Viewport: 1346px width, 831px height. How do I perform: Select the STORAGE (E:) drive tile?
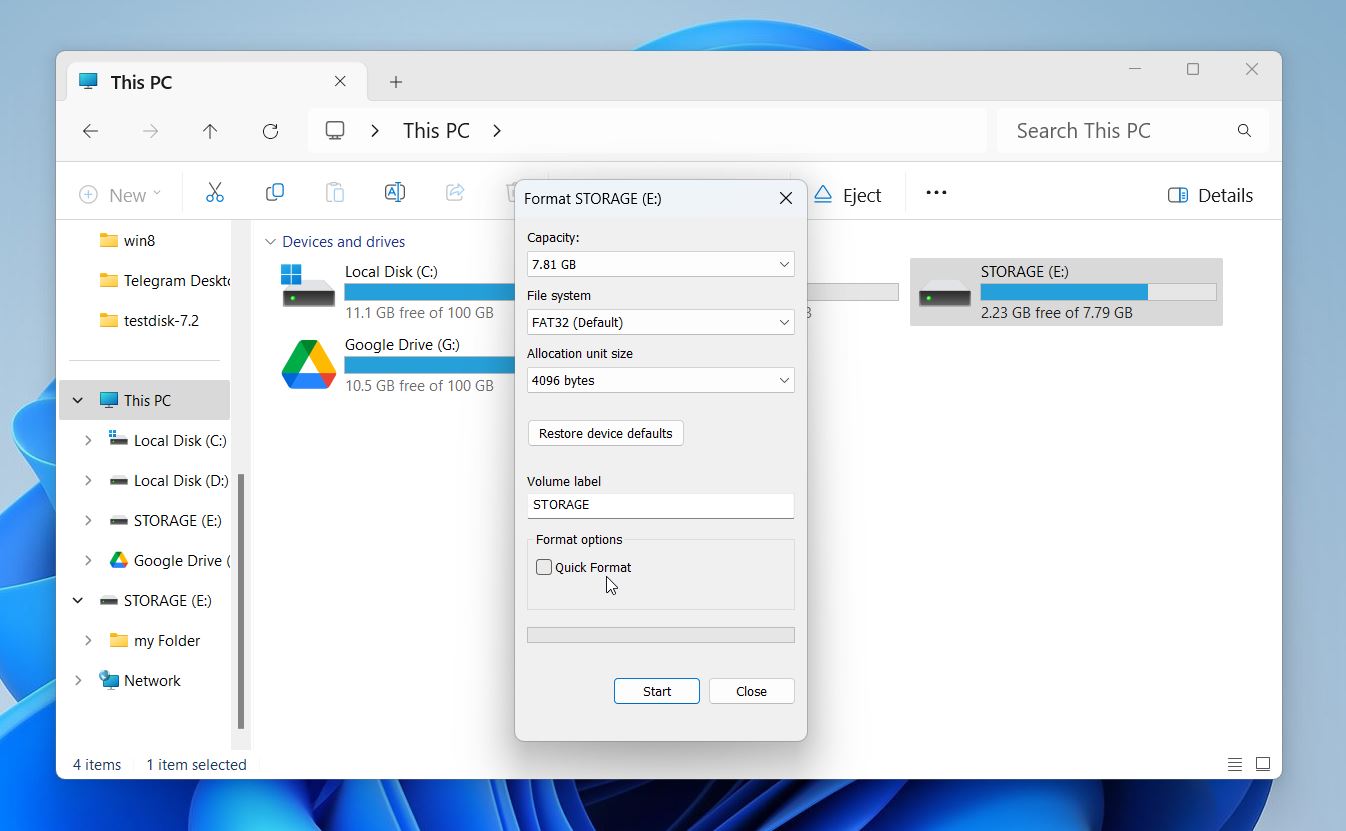pyautogui.click(x=1066, y=292)
